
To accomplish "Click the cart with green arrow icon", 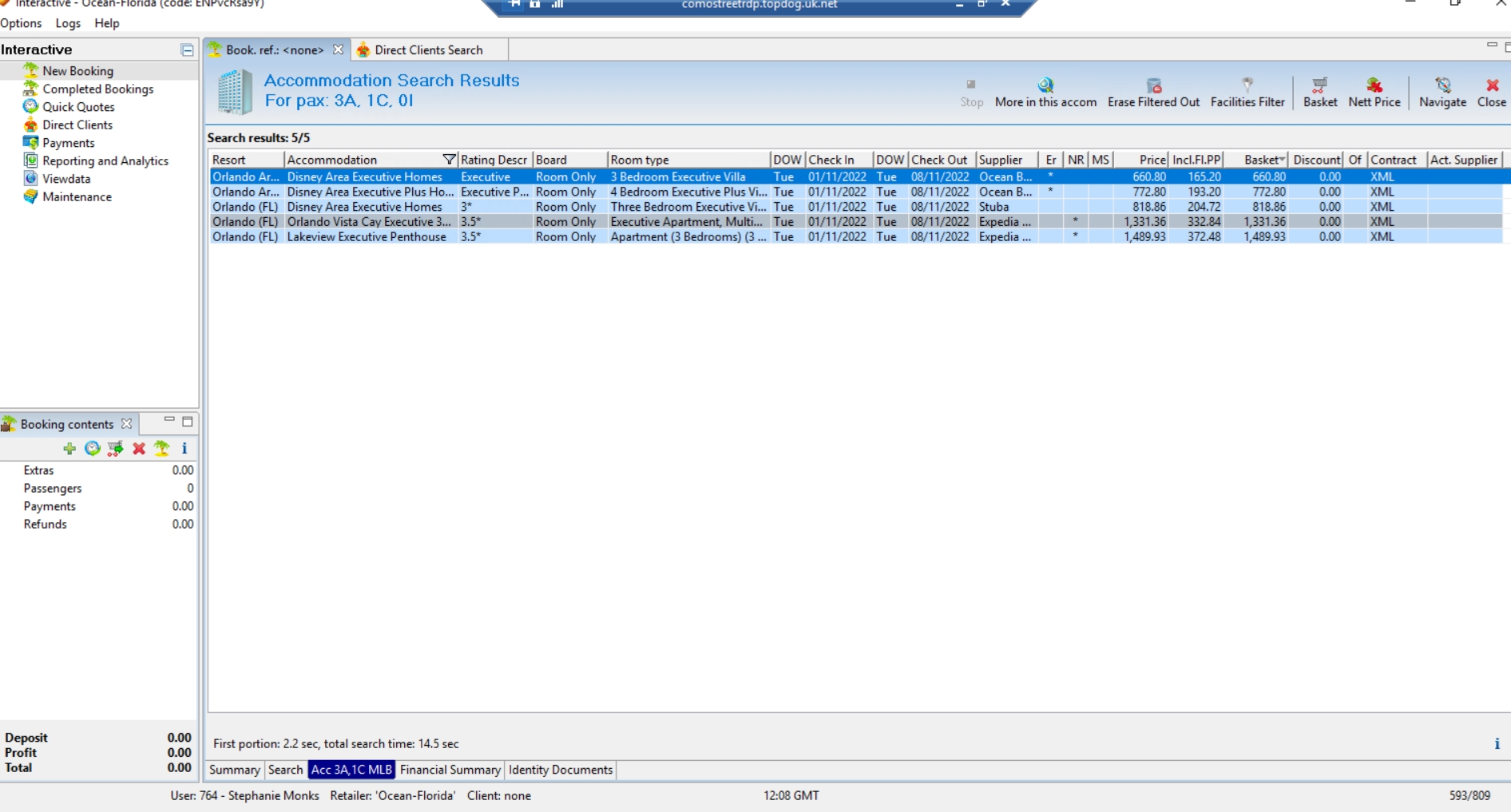I will 116,449.
